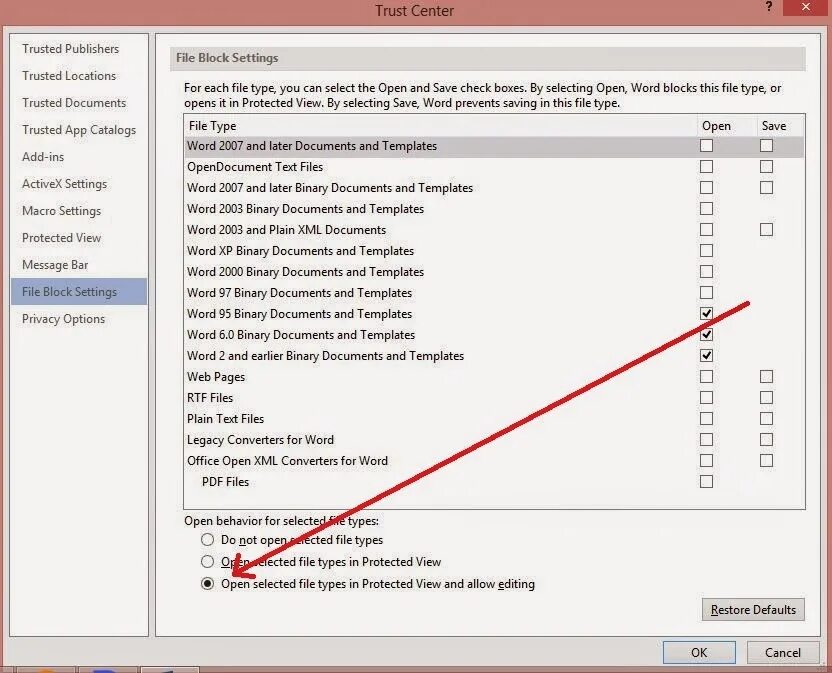Enable Save block for RTF Files
This screenshot has width=832, height=673.
[x=766, y=398]
